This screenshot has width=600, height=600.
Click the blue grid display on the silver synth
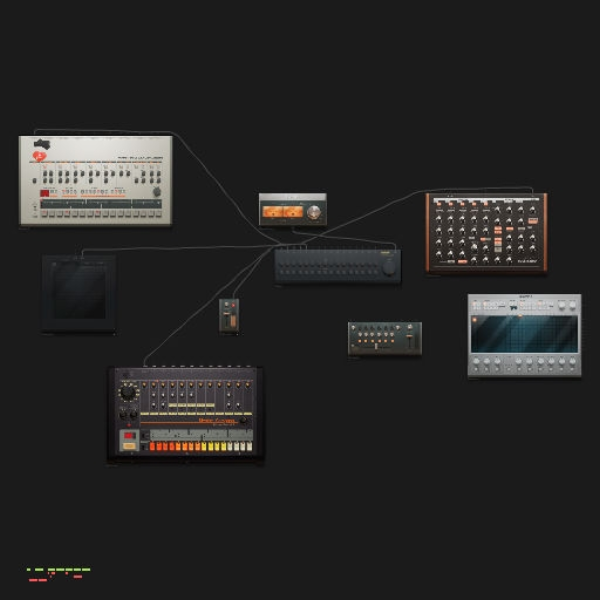click(525, 334)
